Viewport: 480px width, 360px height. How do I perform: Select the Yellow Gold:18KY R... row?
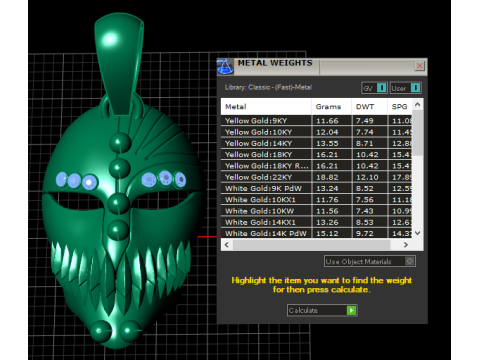pyautogui.click(x=316, y=166)
